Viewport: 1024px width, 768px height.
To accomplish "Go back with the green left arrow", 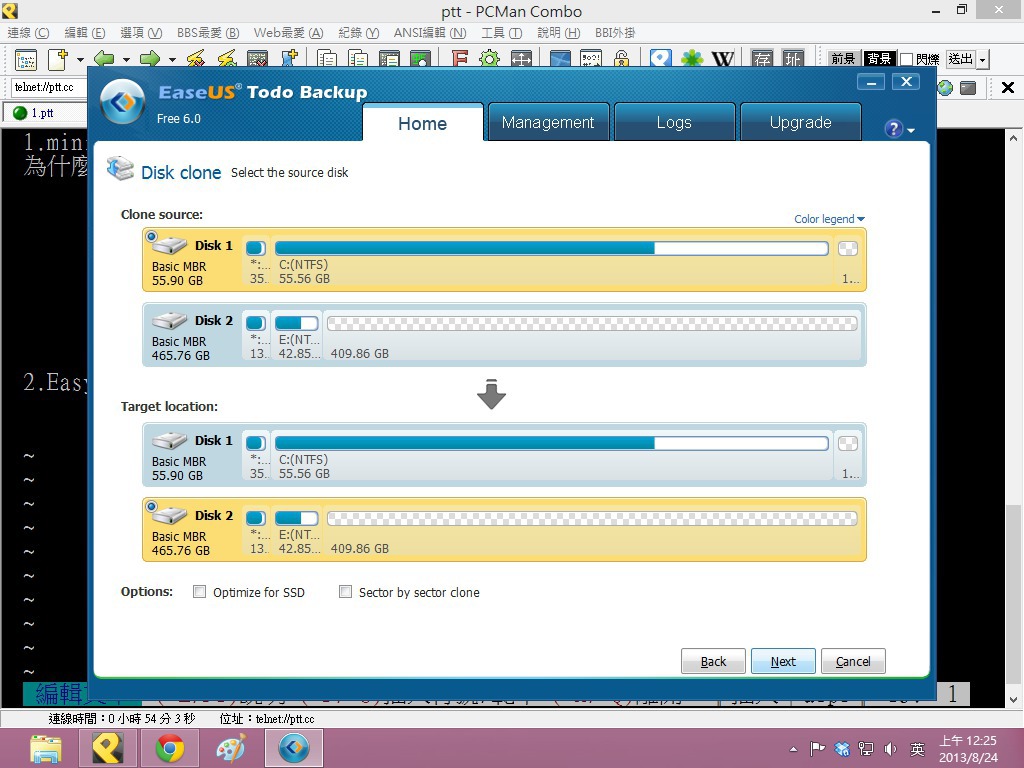I will click(104, 59).
